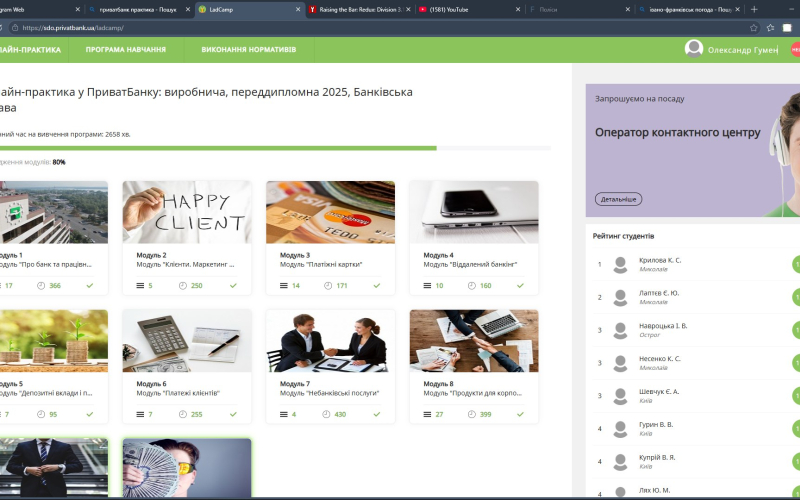The height and width of the screenshot is (500, 800).
Task: Close the YouTube tab
Action: pos(518,9)
